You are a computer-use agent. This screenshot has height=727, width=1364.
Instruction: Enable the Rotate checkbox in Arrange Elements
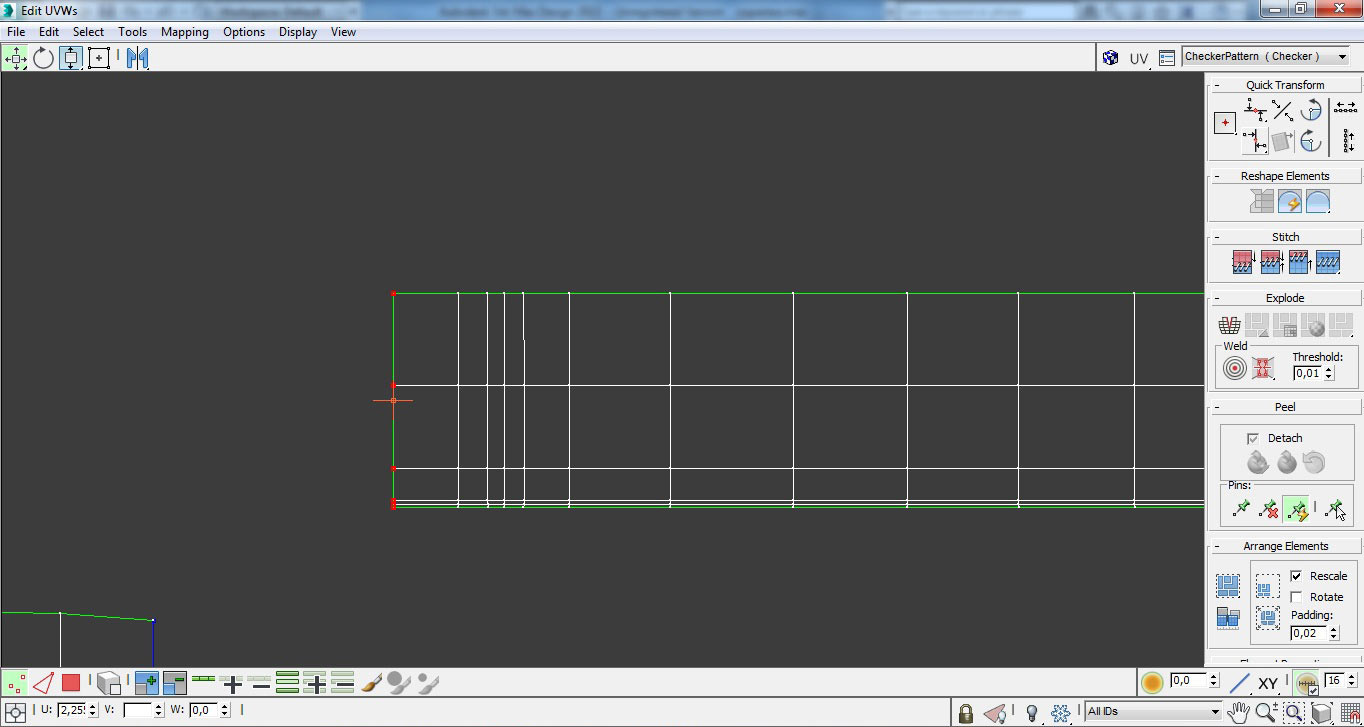click(1297, 597)
